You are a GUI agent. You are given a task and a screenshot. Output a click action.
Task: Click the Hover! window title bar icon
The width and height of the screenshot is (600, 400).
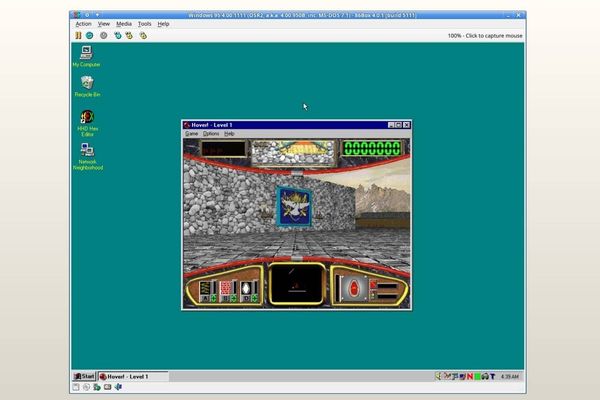click(x=187, y=125)
